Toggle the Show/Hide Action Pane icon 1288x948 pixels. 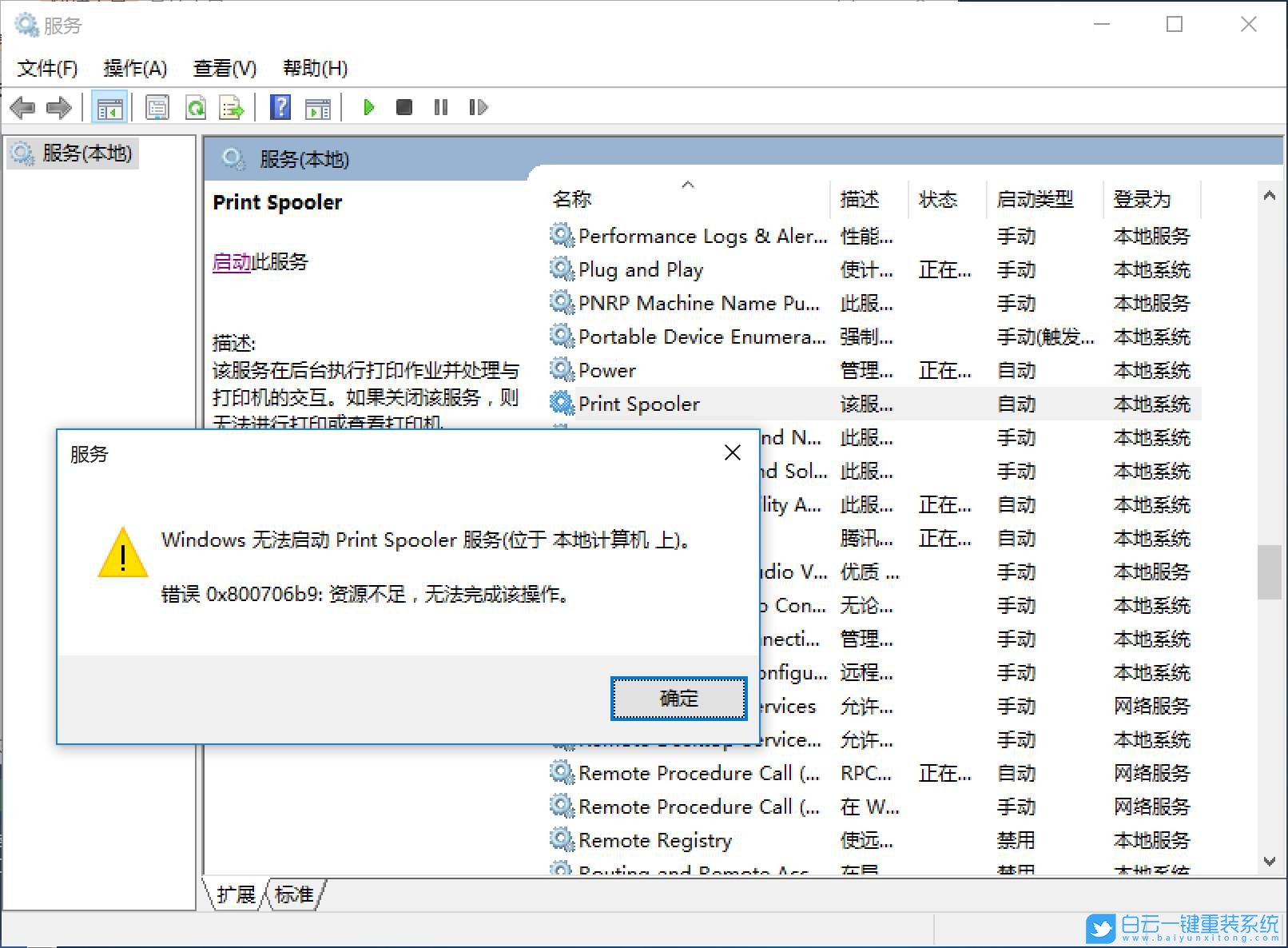tap(318, 107)
